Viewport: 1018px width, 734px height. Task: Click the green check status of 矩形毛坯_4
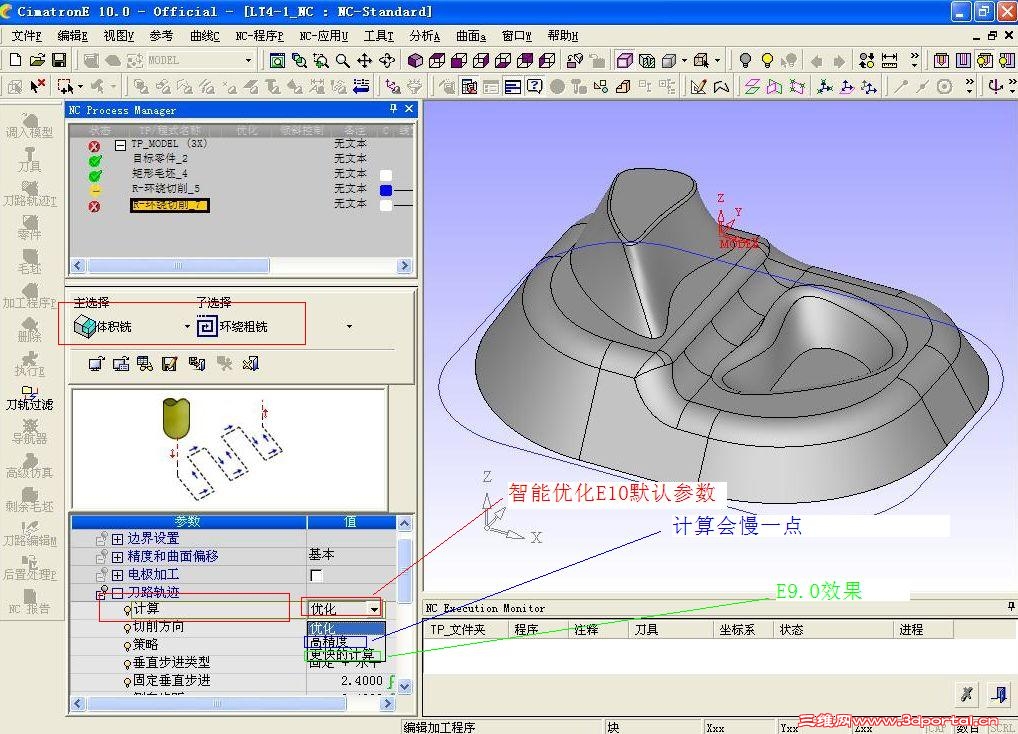(95, 175)
